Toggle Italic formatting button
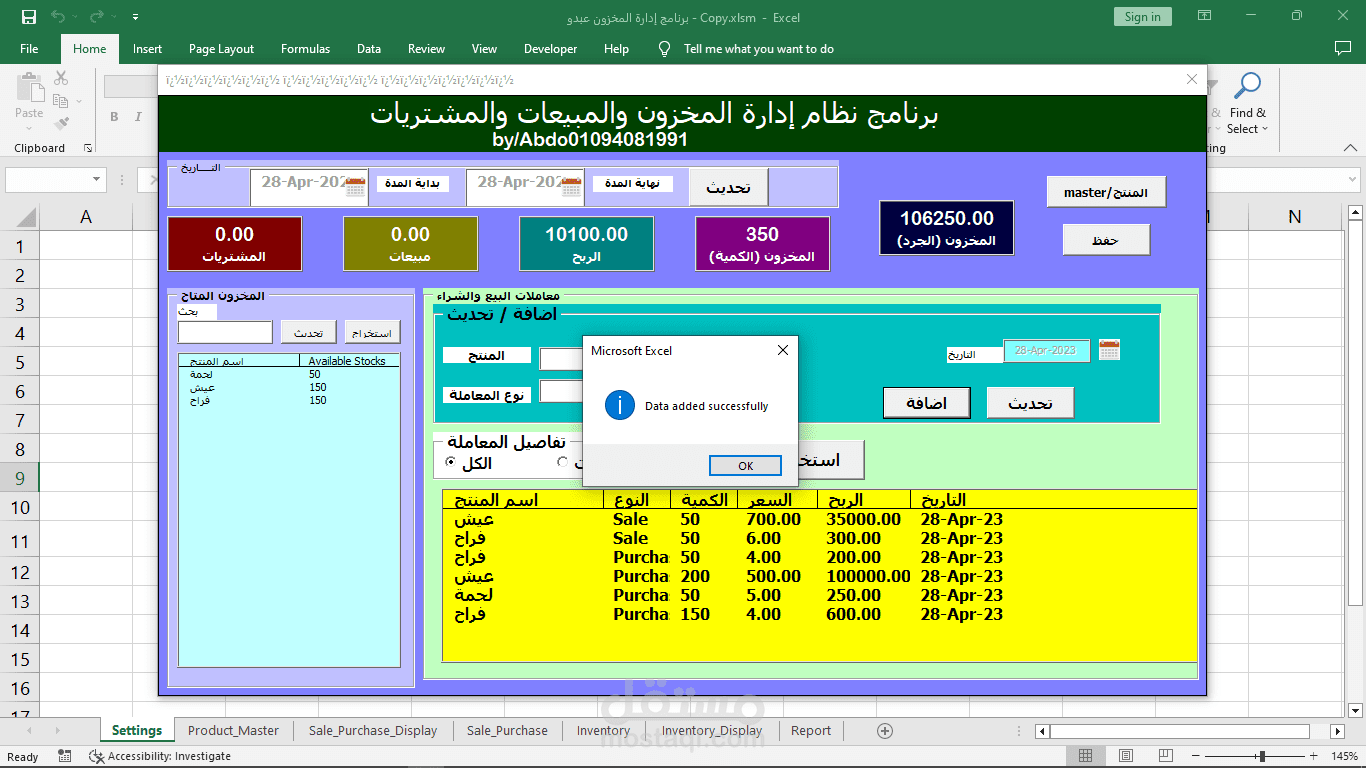 pyautogui.click(x=140, y=117)
